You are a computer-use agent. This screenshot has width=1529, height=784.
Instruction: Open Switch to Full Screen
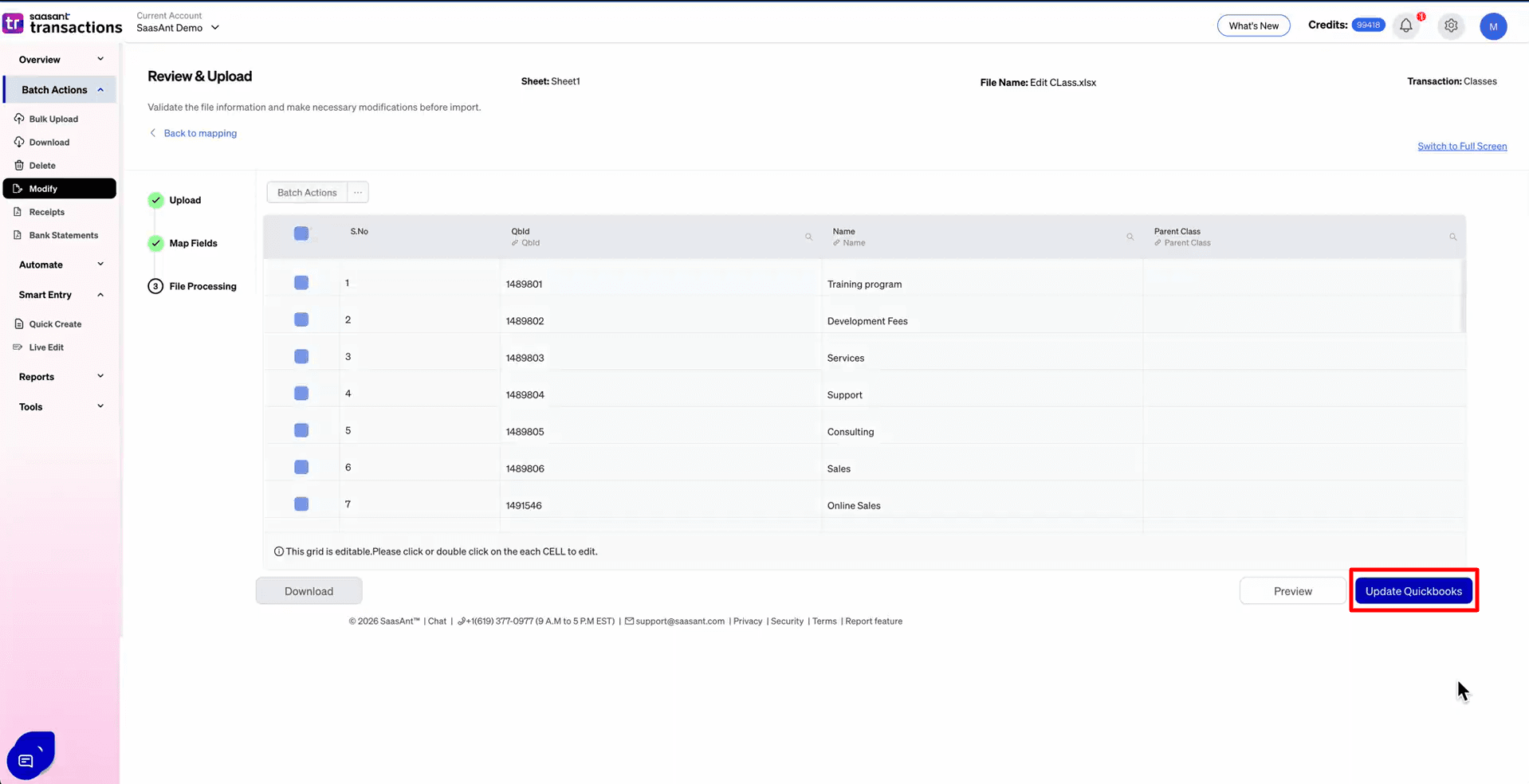pos(1461,146)
